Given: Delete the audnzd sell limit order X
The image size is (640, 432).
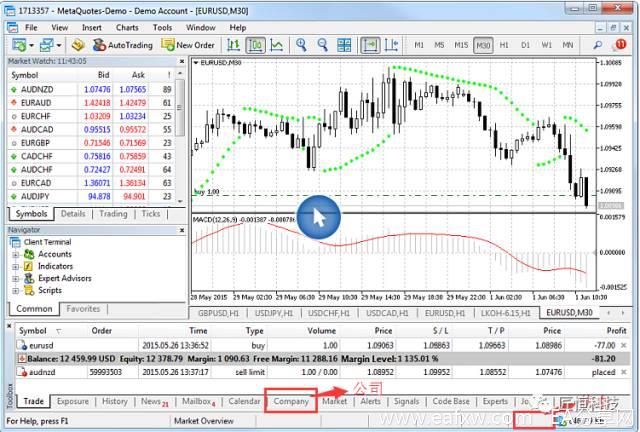Looking at the screenshot, I should 624,372.
